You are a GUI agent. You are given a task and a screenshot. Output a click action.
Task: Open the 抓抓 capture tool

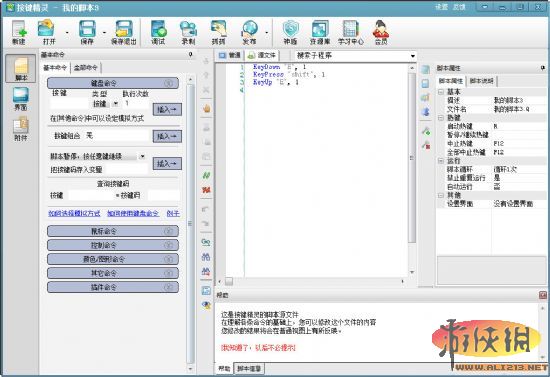(219, 32)
